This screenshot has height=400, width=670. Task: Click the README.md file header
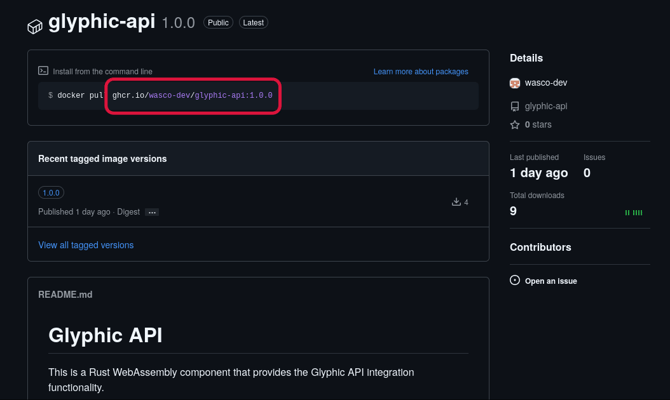[x=65, y=295]
